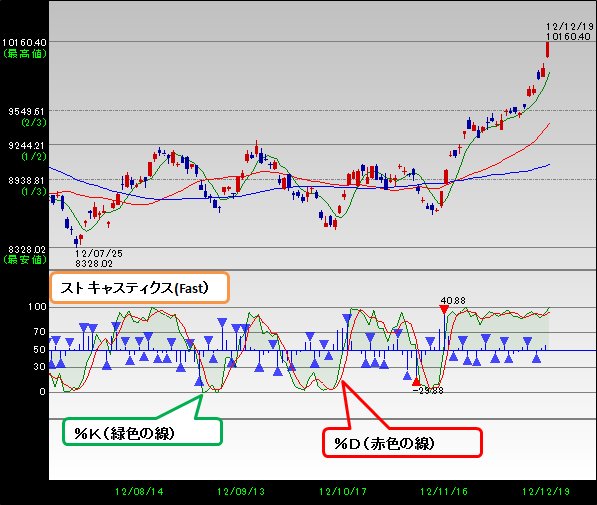The width and height of the screenshot is (597, 505).
Task: Click the 12/12/19 date axis label
Action: (x=546, y=492)
